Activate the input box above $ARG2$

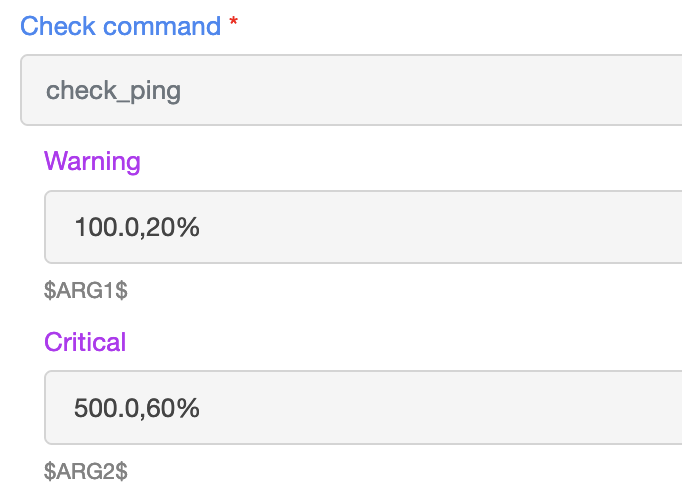363,408
